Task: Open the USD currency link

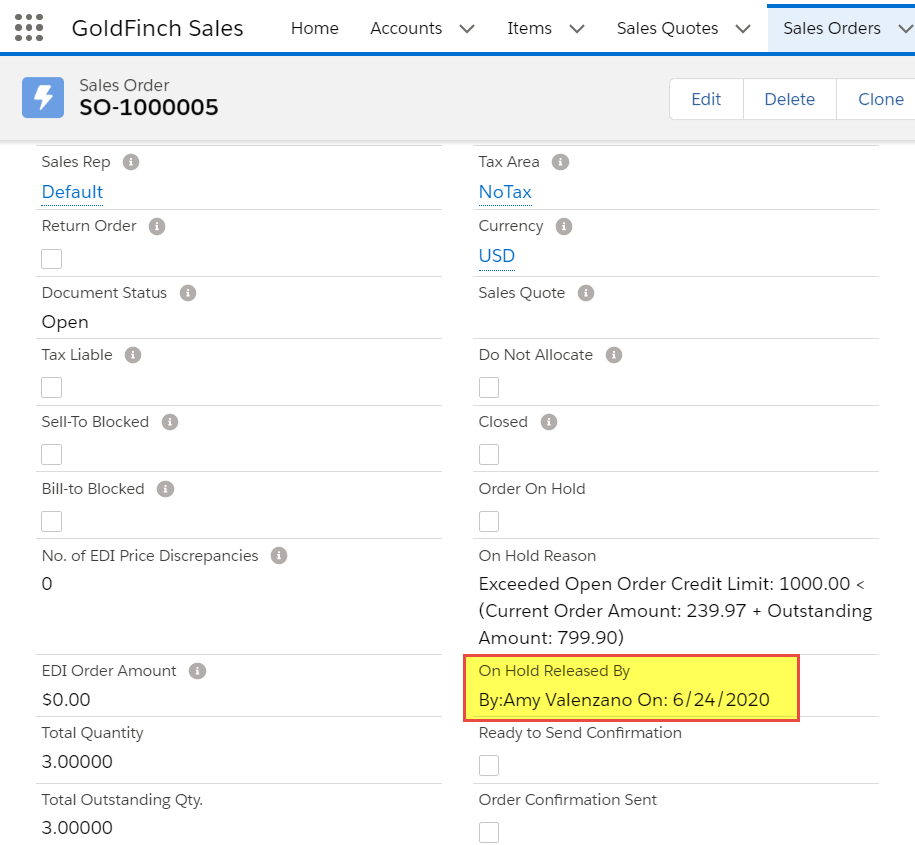Action: point(497,256)
